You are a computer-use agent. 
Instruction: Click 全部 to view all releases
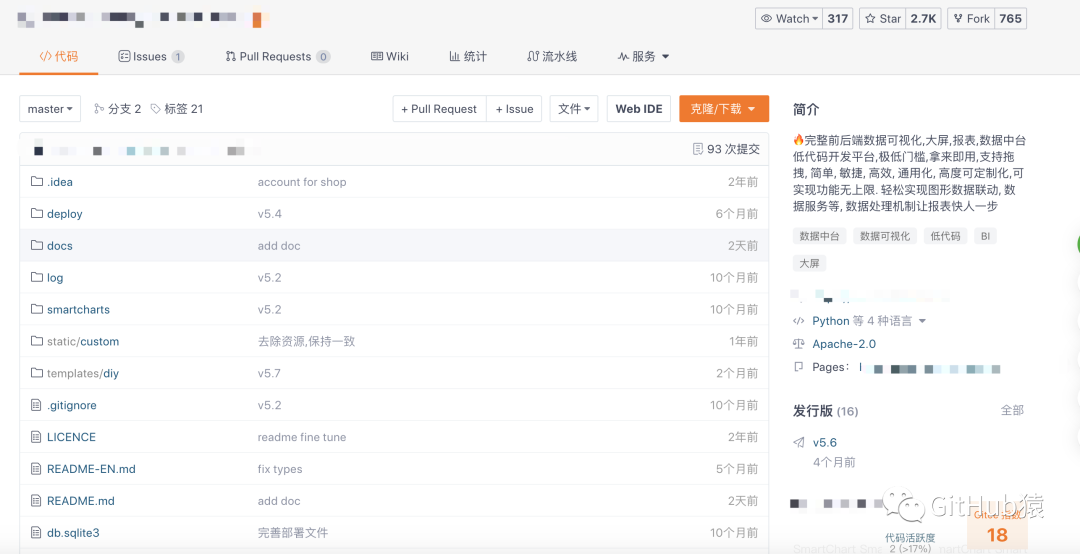click(x=1012, y=411)
